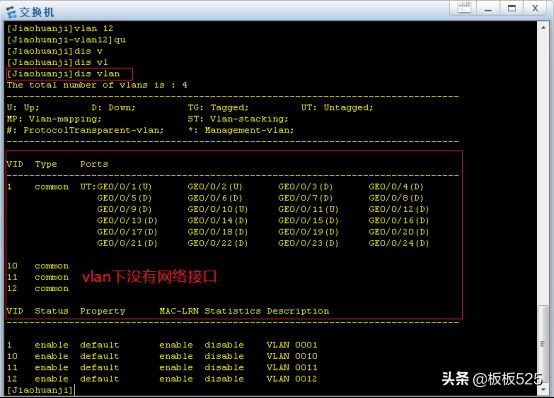The width and height of the screenshot is (554, 398).
Task: Click port entry GE0/0/5(D)
Action: click(x=124, y=198)
